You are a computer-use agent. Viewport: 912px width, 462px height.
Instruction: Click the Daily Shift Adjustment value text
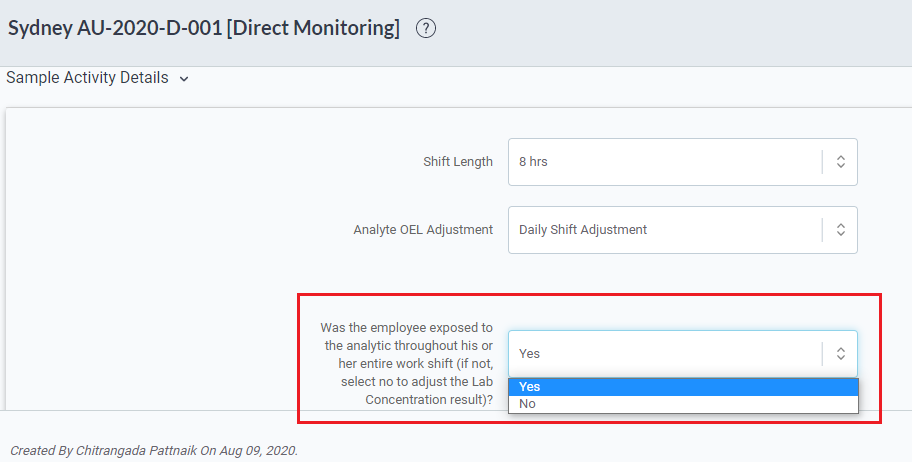click(x=583, y=230)
